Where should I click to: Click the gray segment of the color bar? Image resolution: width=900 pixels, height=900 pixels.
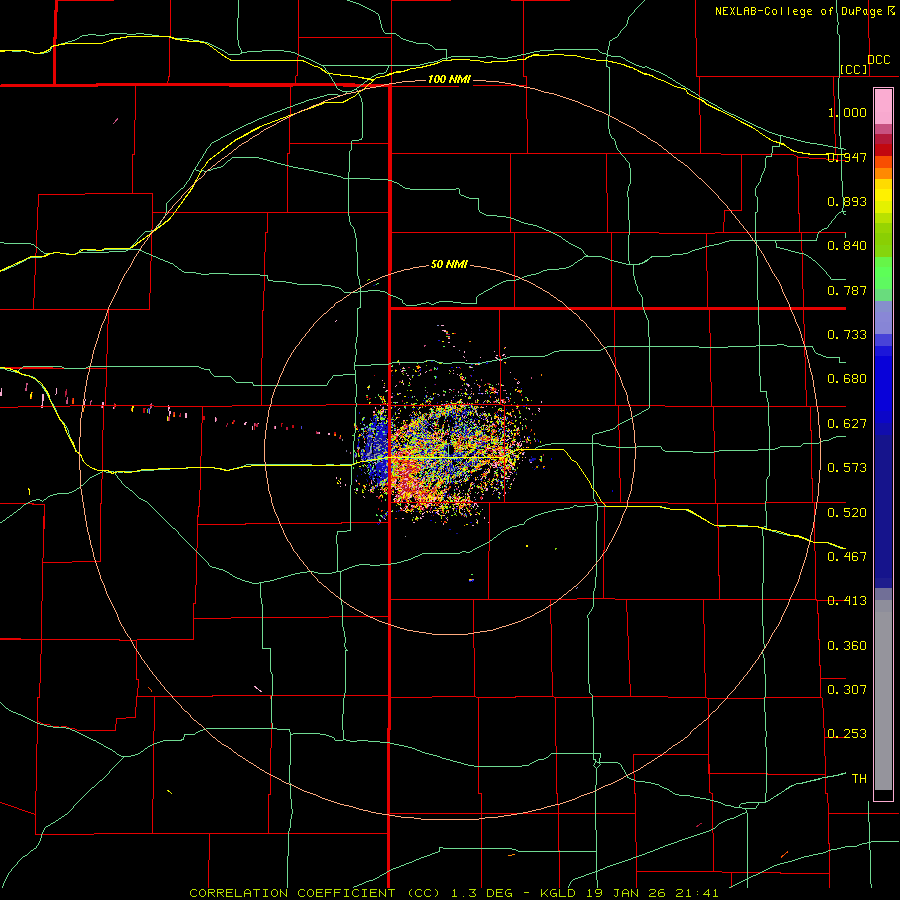pyautogui.click(x=883, y=695)
